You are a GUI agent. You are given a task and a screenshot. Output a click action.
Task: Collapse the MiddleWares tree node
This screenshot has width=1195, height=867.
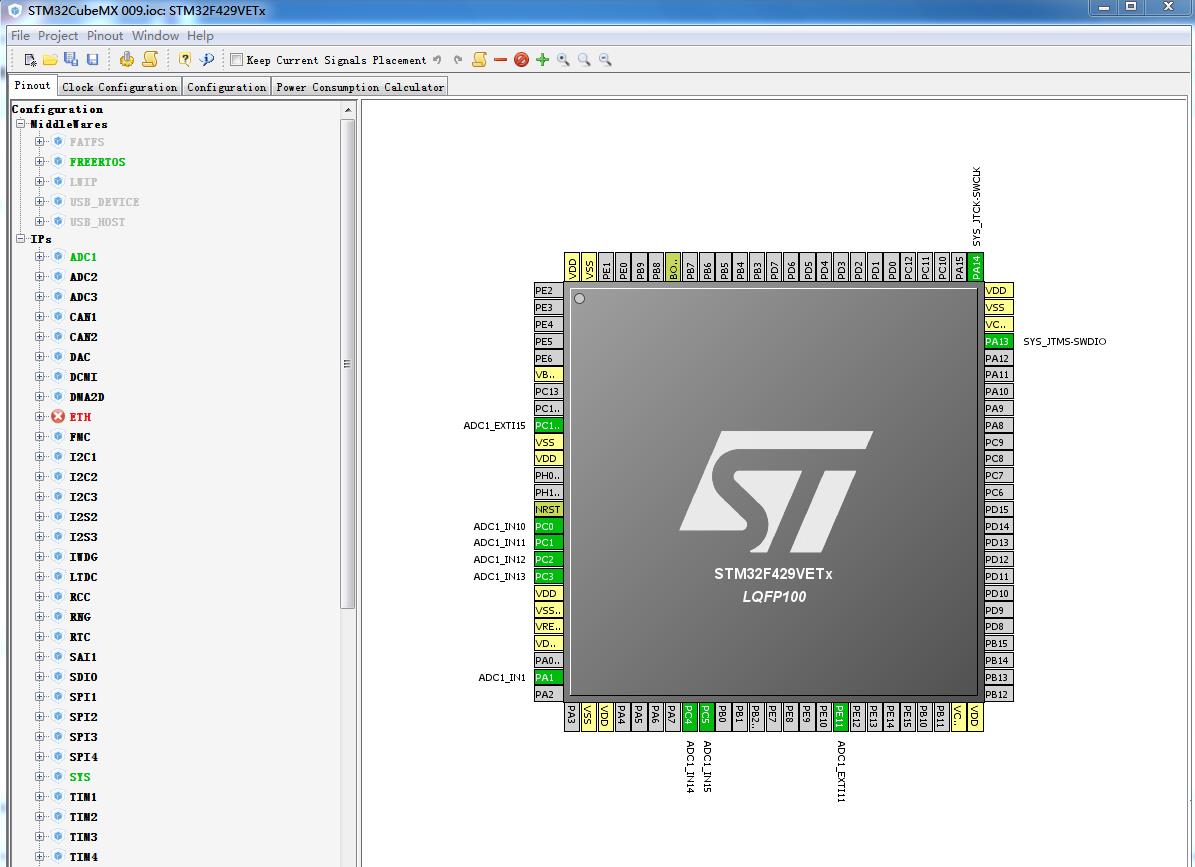point(21,123)
